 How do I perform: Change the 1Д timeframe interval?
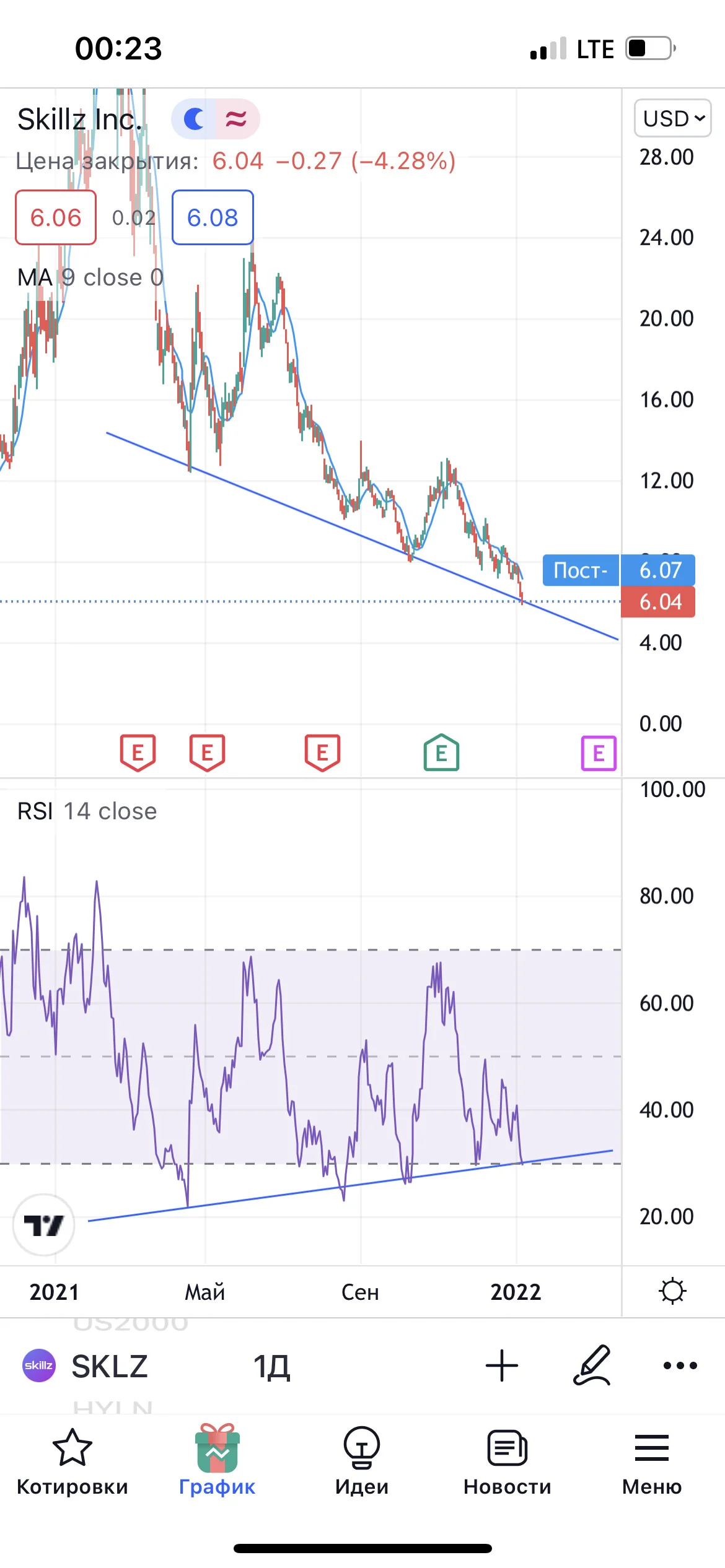point(272,1367)
